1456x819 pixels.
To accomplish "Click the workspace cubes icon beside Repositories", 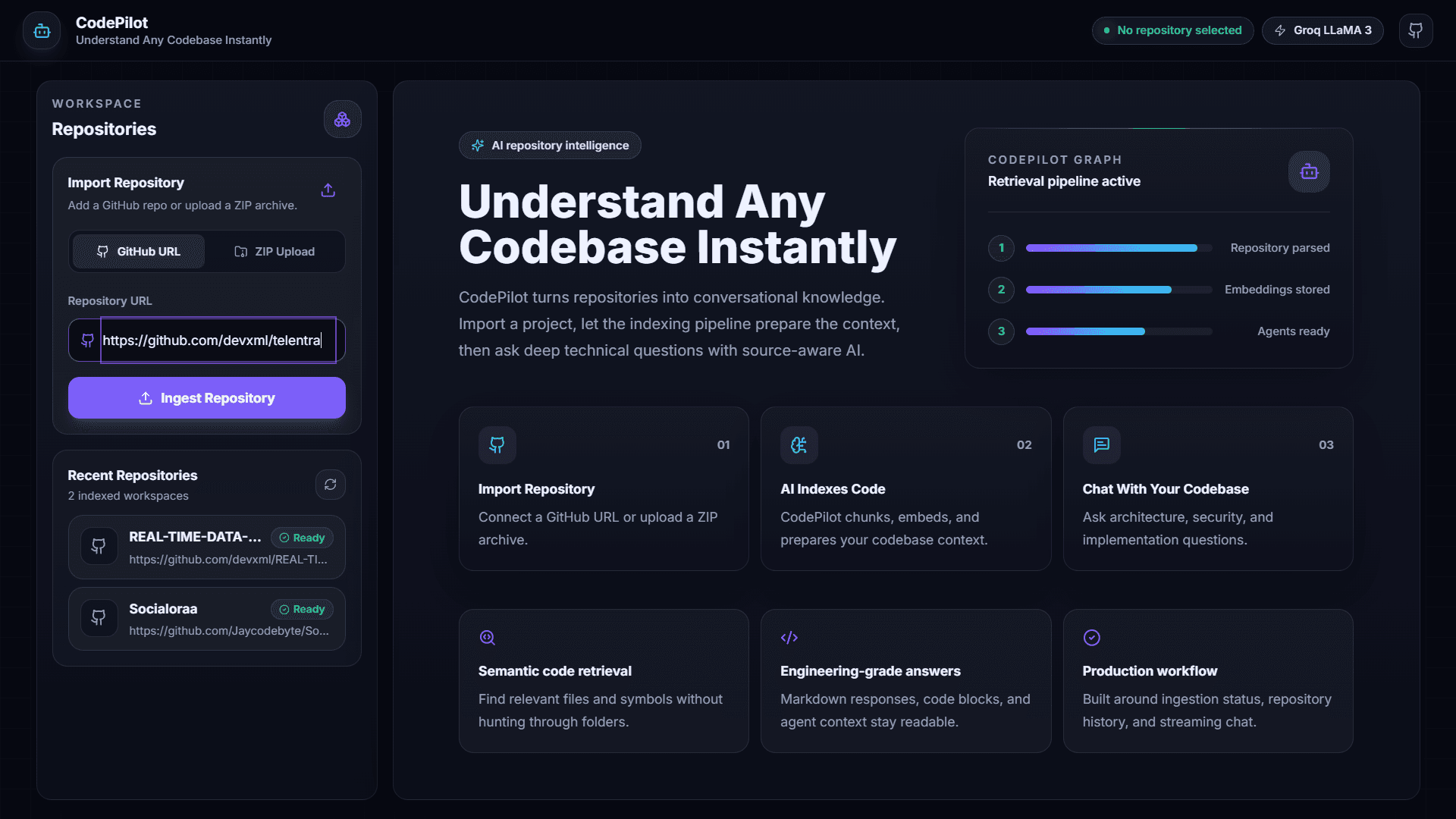I will (342, 119).
